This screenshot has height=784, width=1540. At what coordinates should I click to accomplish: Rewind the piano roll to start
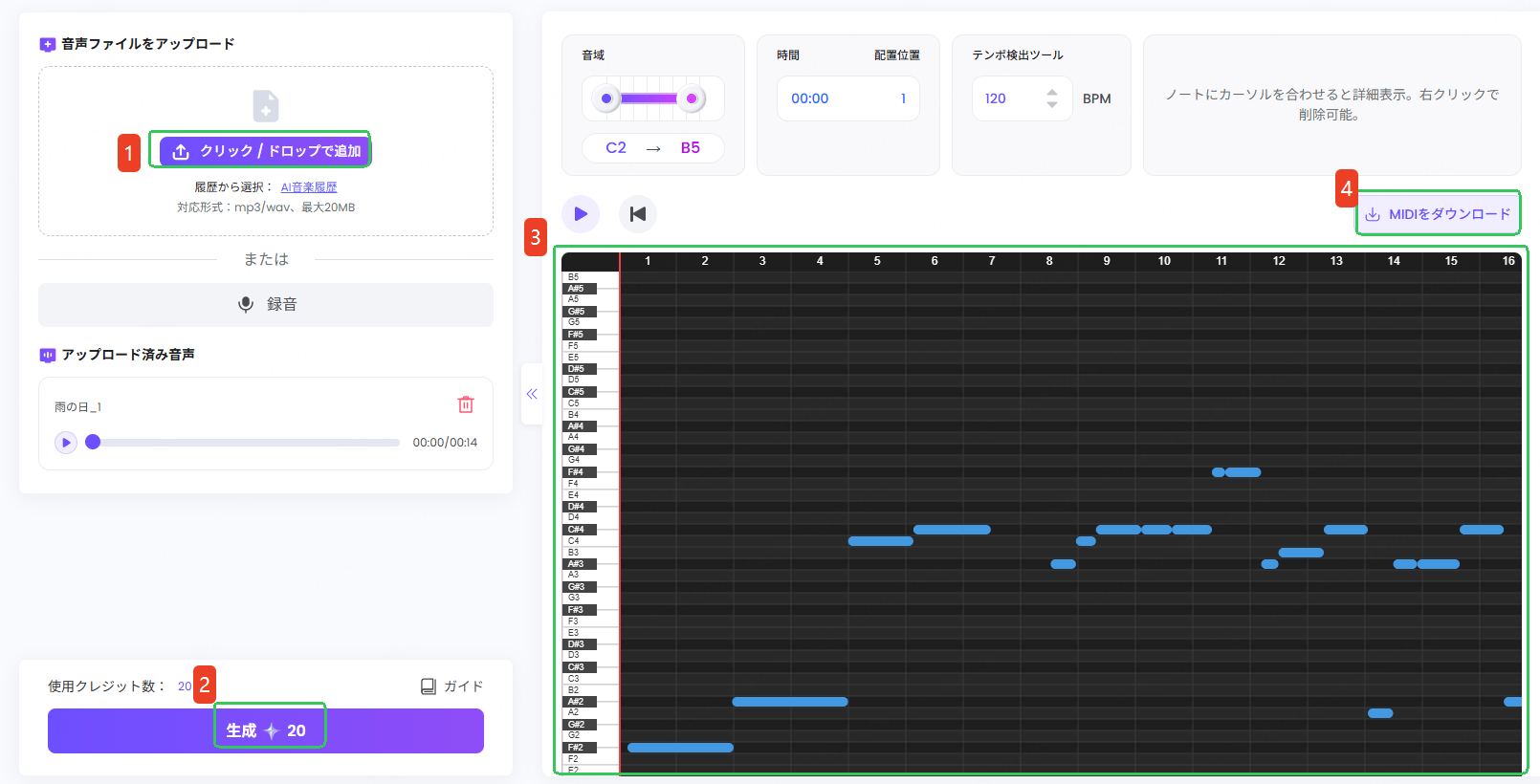(x=638, y=213)
